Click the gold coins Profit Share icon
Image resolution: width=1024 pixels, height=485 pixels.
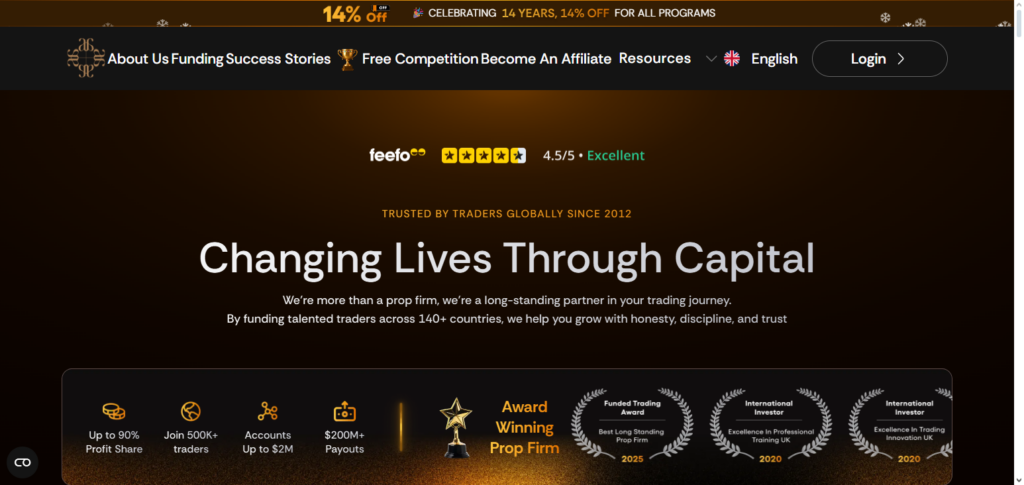(x=114, y=411)
